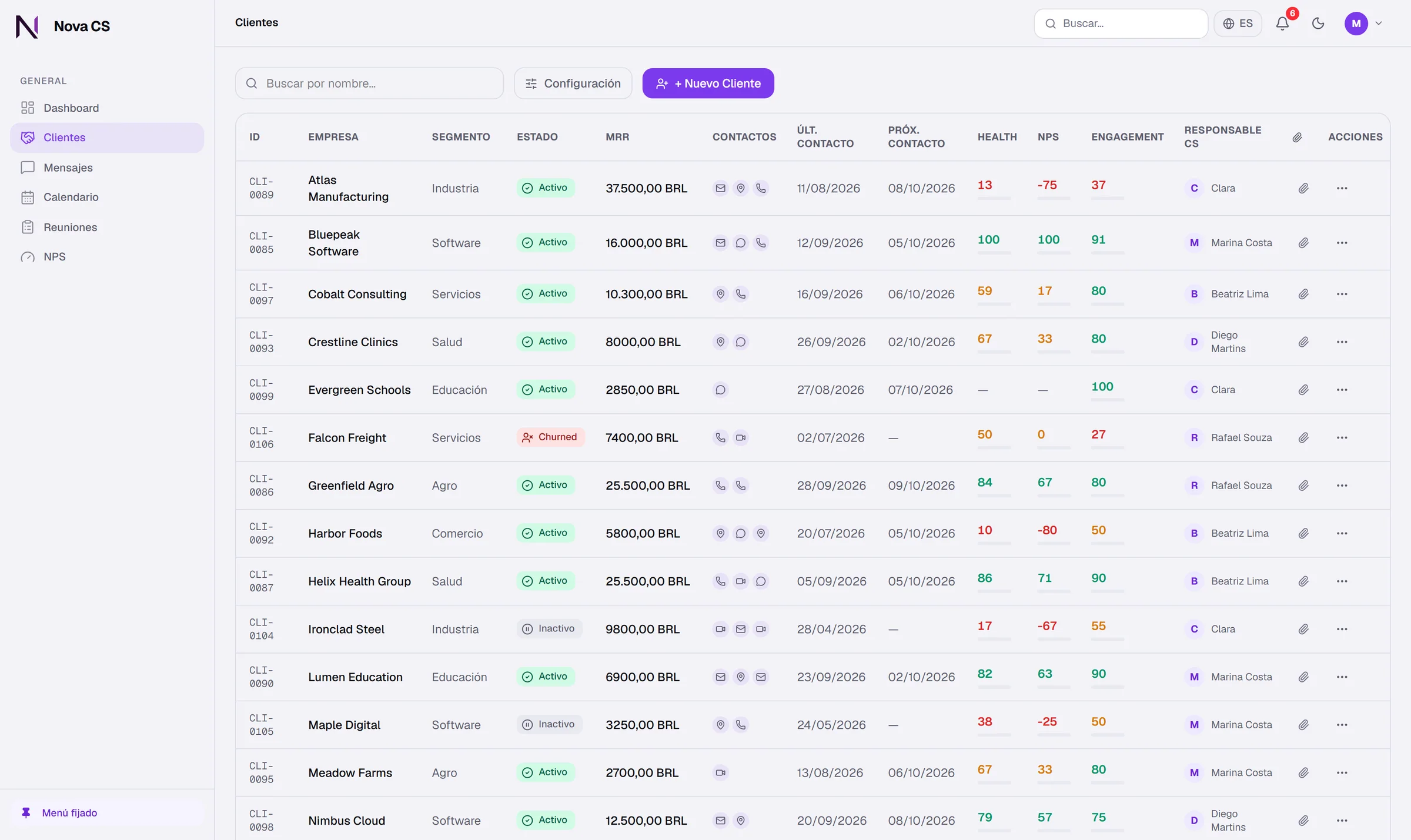The width and height of the screenshot is (1411, 840).
Task: Click chat contact icon for Crestline Clinics
Action: tap(741, 342)
